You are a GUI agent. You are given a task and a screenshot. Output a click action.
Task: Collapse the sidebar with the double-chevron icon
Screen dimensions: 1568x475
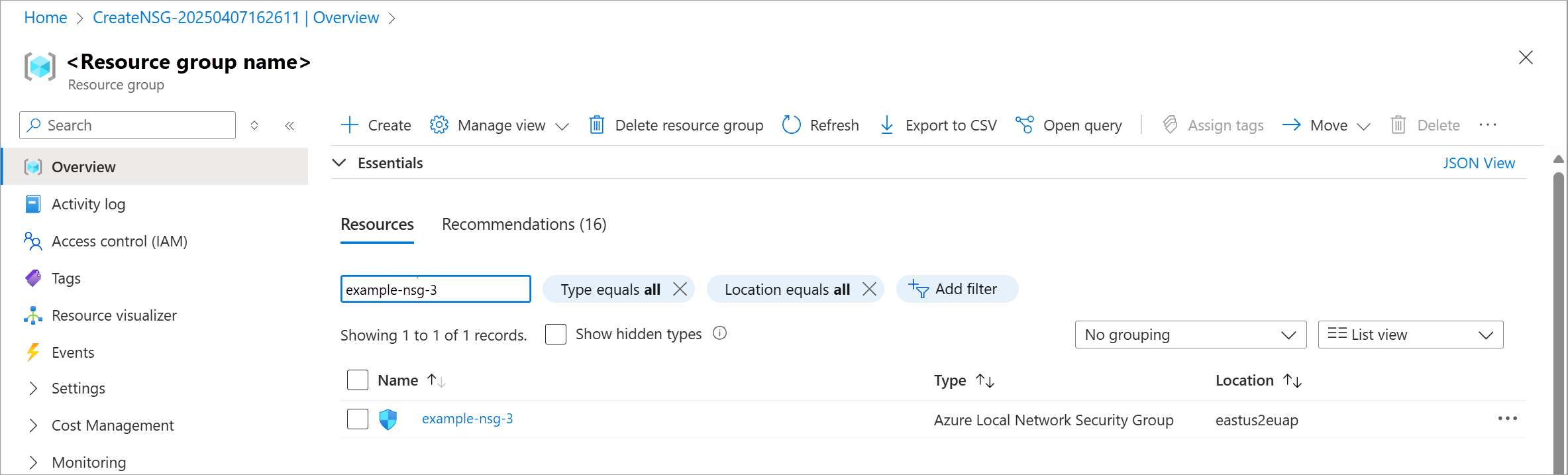click(x=289, y=125)
